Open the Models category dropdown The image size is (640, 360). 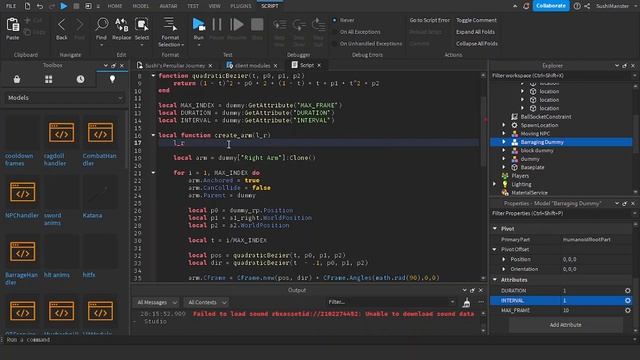[64, 98]
